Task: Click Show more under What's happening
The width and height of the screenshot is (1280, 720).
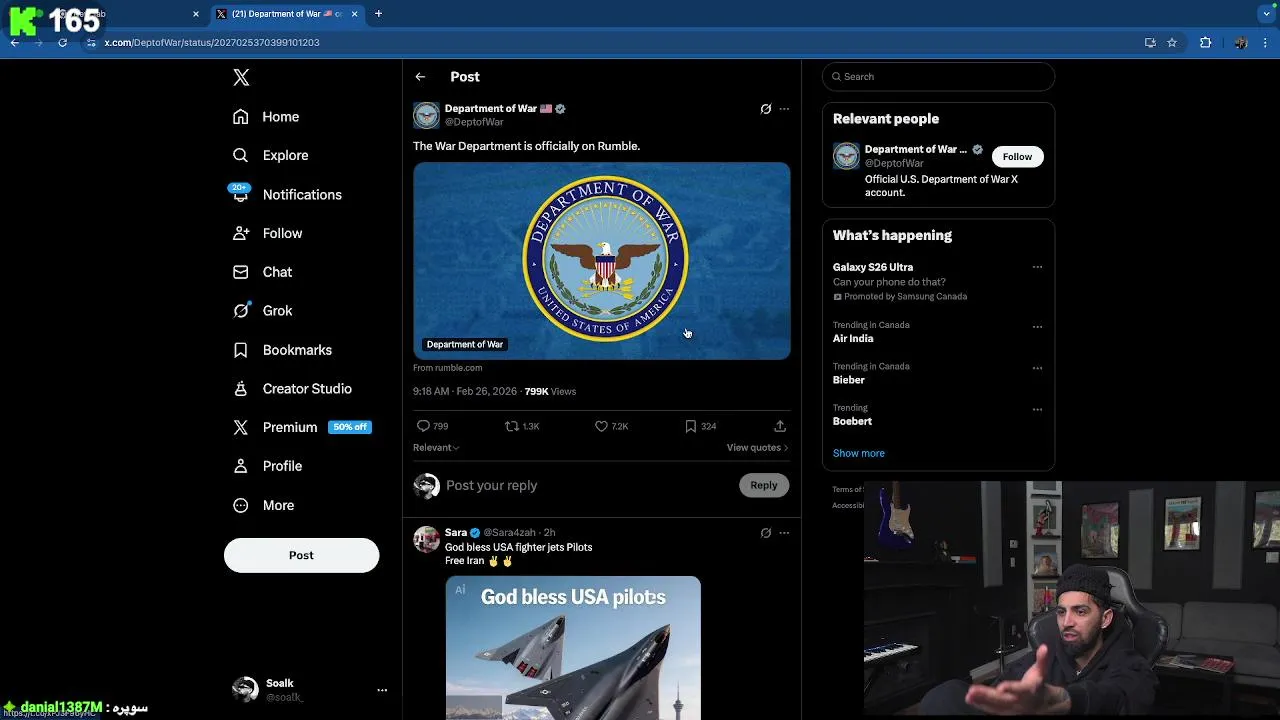Action: coord(859,453)
